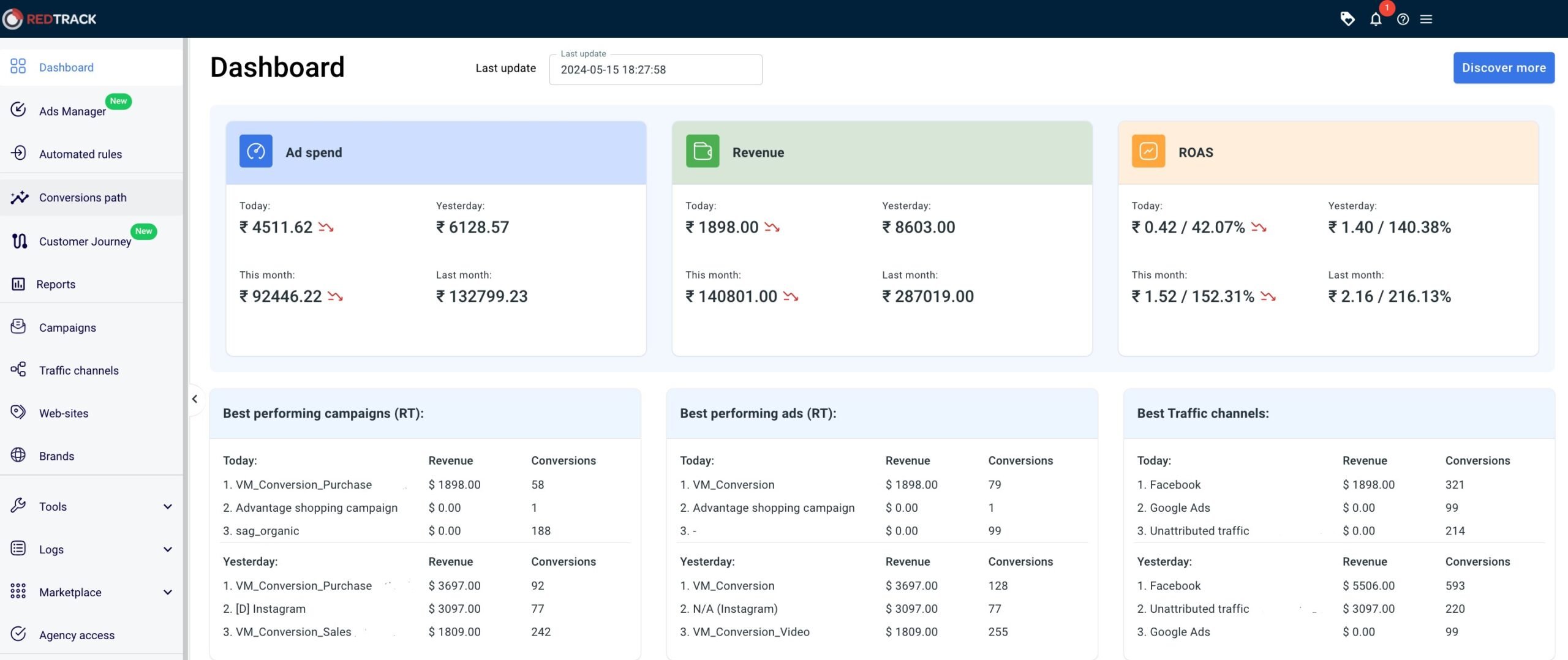
Task: Click the ROAS chart icon
Action: tap(1148, 151)
